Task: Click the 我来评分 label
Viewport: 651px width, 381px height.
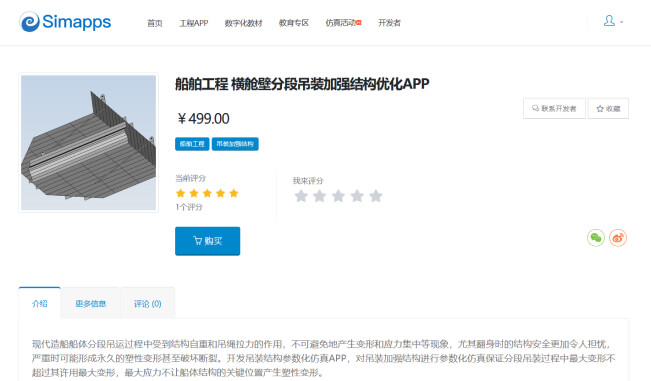Action: click(x=308, y=181)
